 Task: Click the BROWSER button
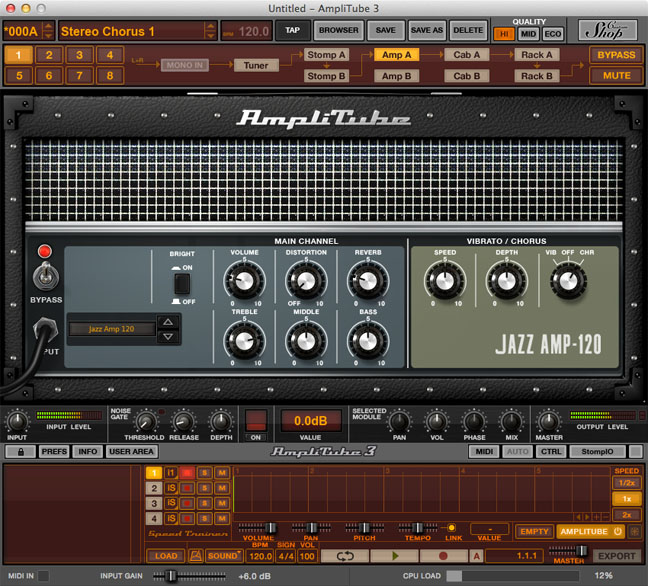(x=338, y=30)
